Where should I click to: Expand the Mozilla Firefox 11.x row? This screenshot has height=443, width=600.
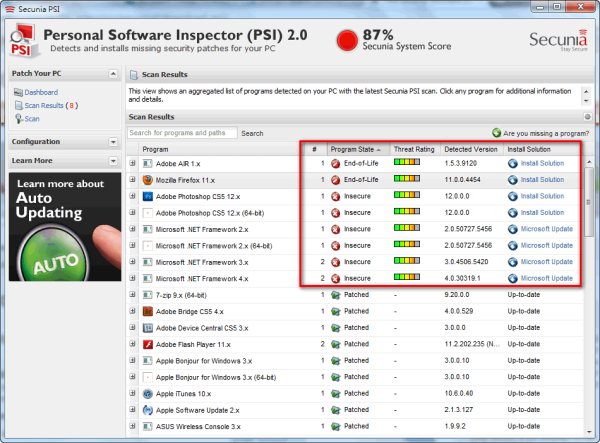[132, 179]
